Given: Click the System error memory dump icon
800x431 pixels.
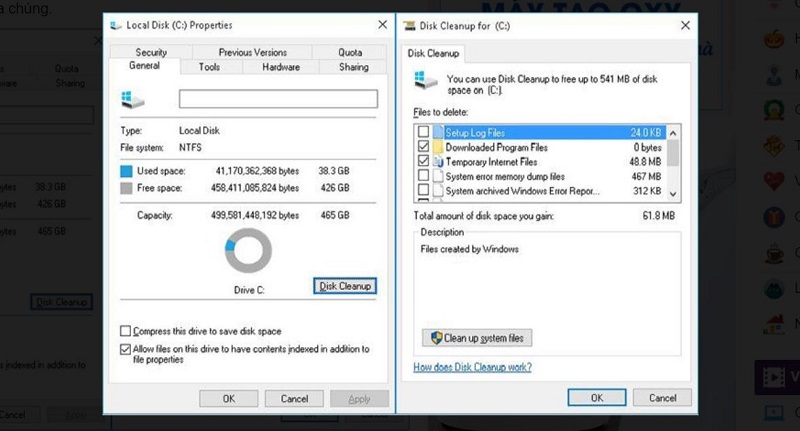Looking at the screenshot, I should 438,176.
